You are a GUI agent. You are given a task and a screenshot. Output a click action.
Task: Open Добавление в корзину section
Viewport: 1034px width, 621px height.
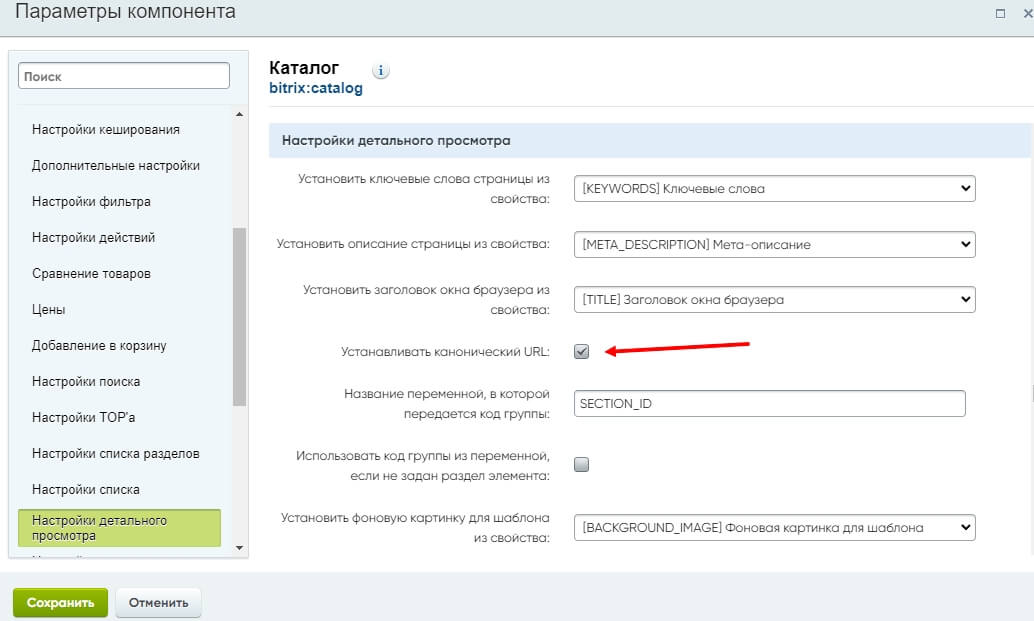click(x=99, y=345)
